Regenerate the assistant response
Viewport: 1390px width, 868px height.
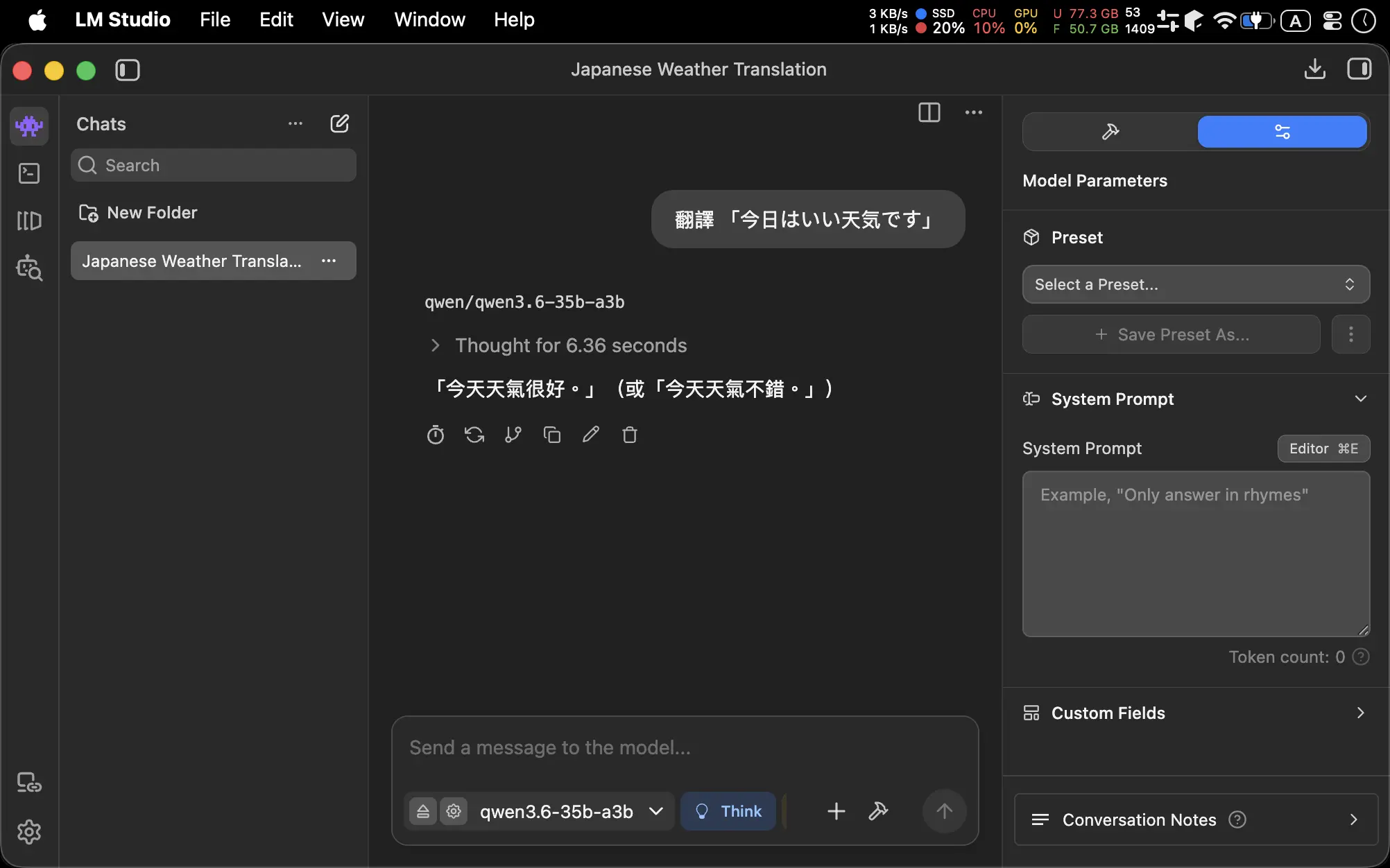[x=474, y=435]
